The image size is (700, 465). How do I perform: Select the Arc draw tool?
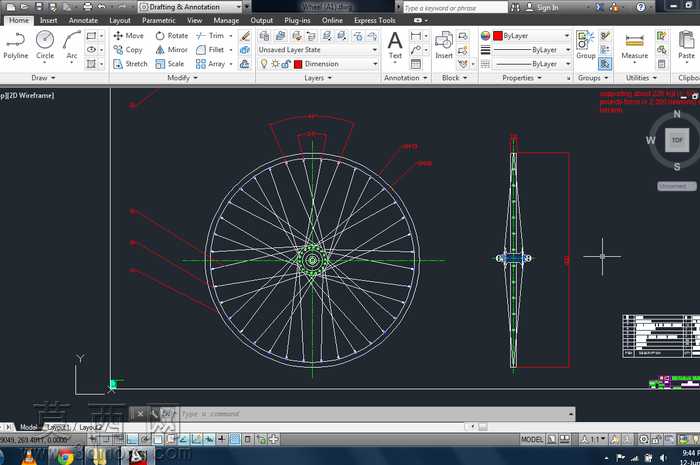tap(71, 45)
